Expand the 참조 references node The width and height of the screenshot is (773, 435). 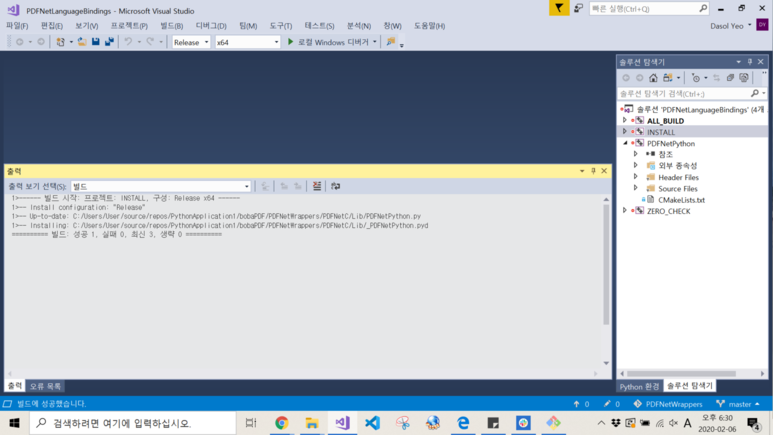pos(636,154)
